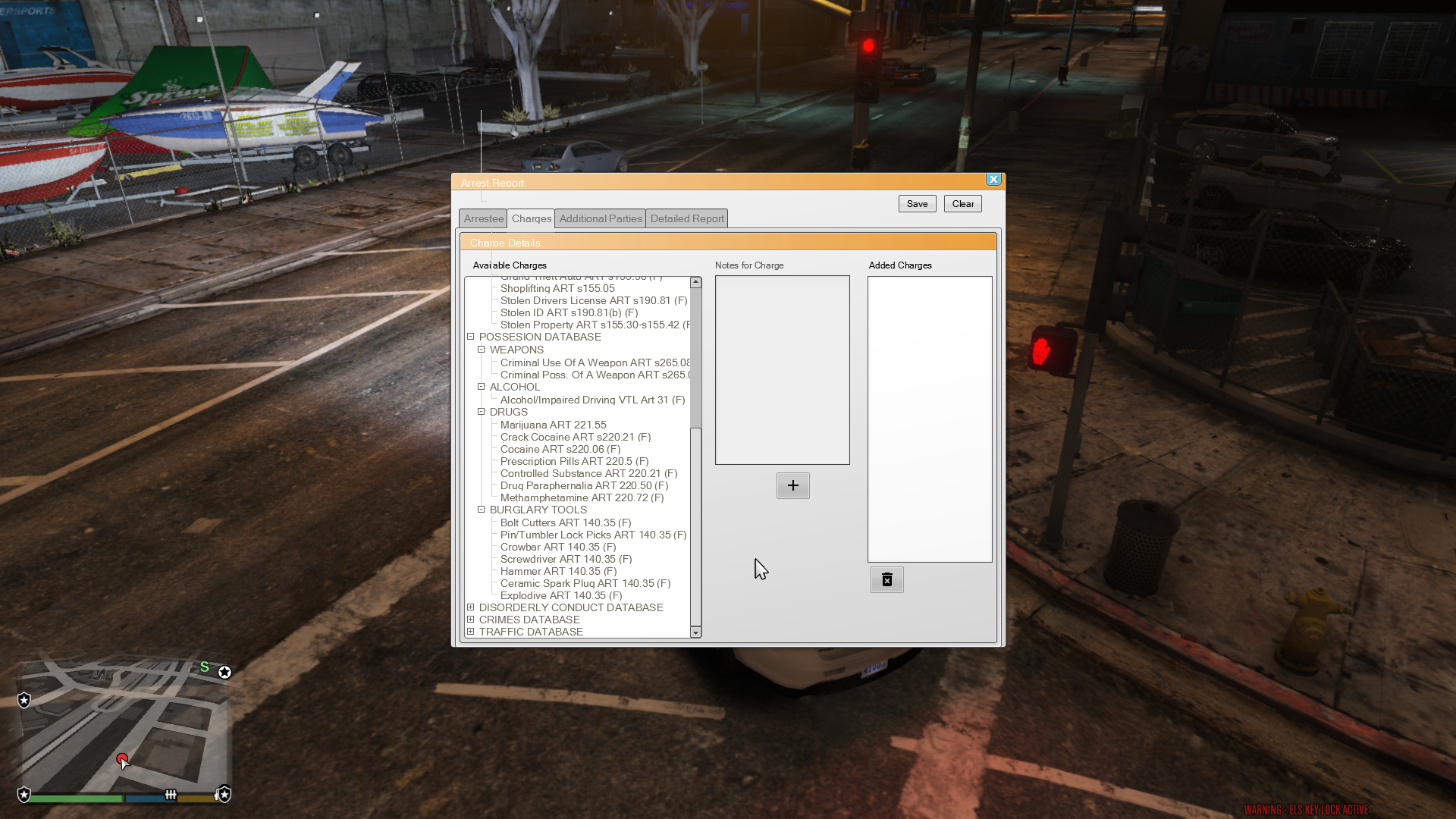Expand the TRAFFIC DATABASE node
This screenshot has width=1456, height=819.
pos(471,632)
